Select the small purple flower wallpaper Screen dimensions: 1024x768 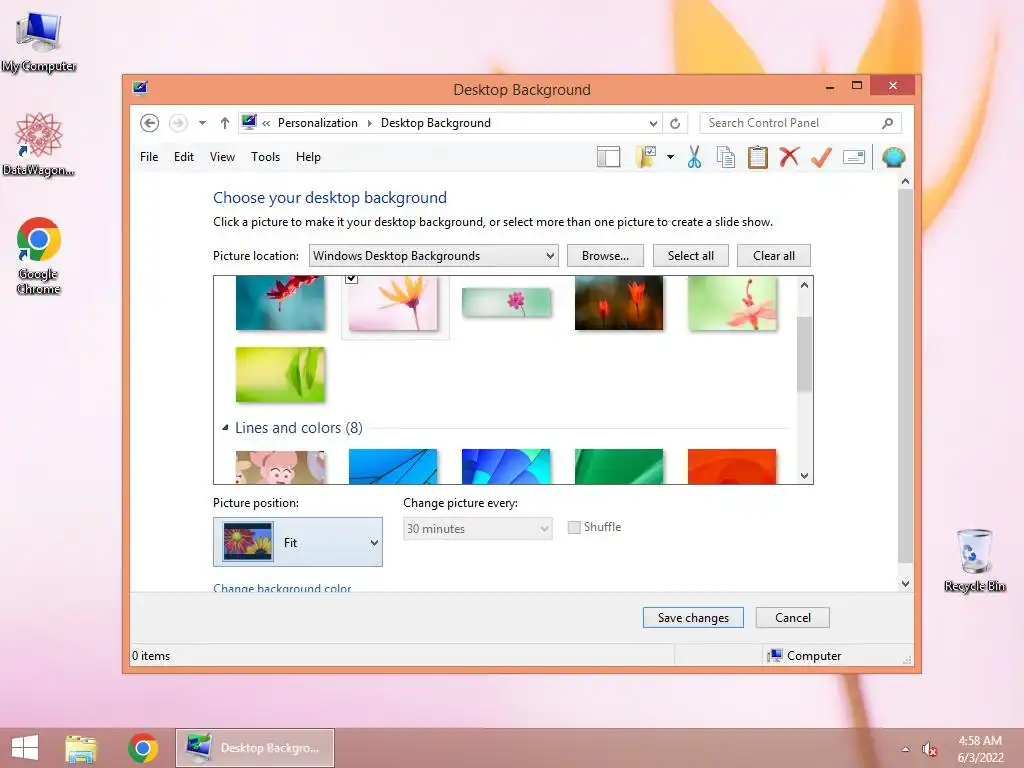[506, 303]
